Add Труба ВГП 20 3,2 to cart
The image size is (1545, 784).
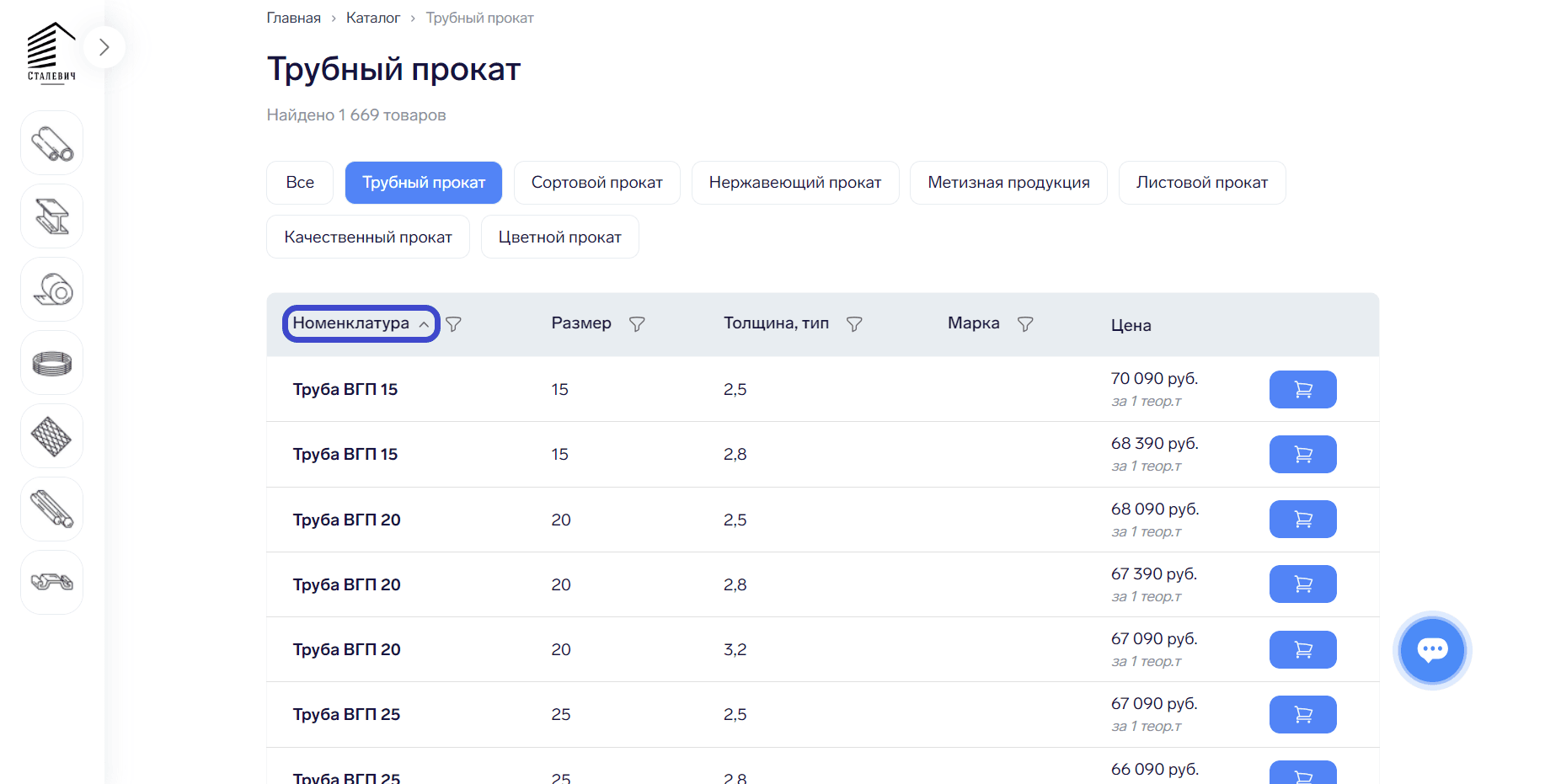tap(1302, 649)
